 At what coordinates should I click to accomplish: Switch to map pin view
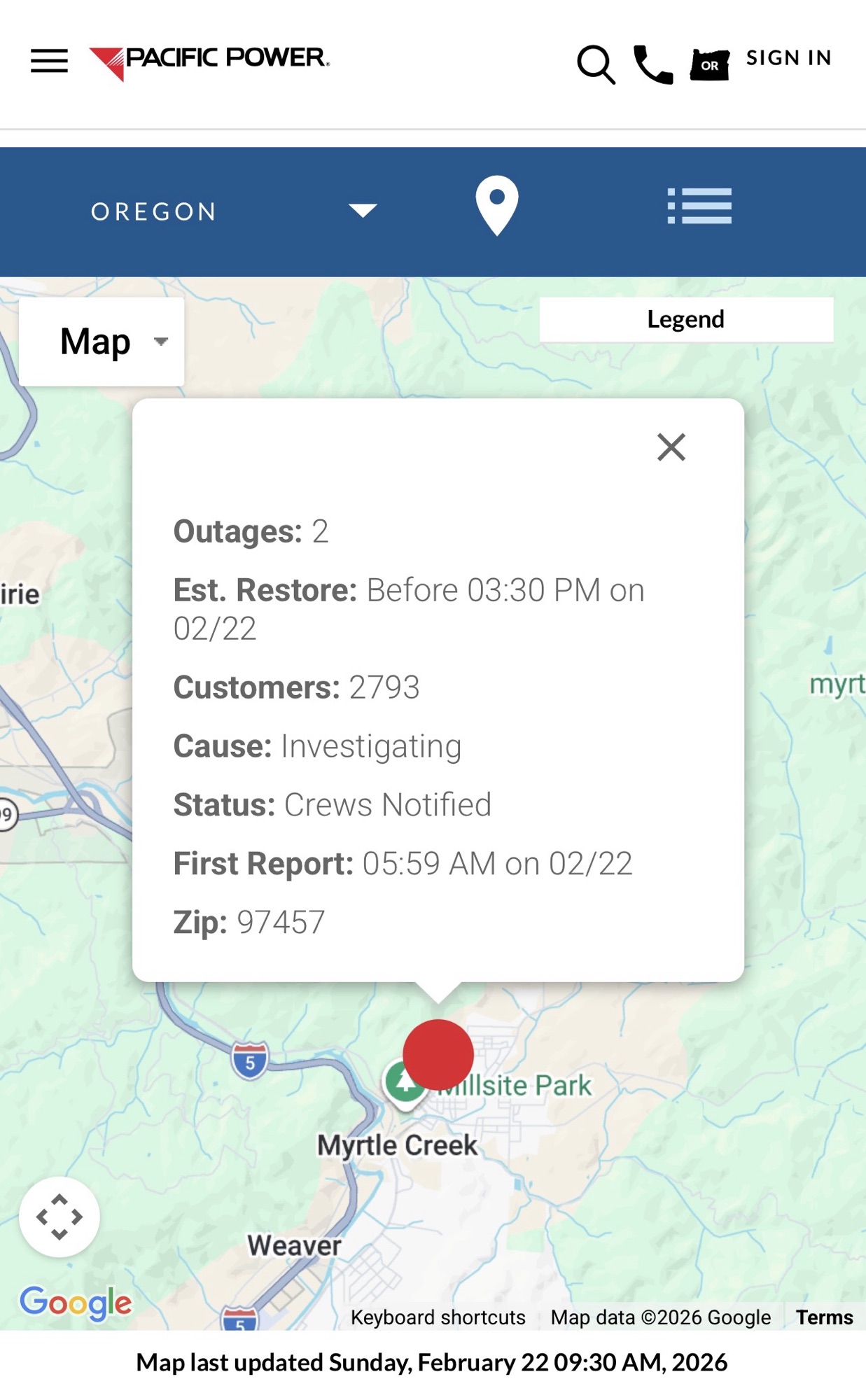pyautogui.click(x=496, y=206)
